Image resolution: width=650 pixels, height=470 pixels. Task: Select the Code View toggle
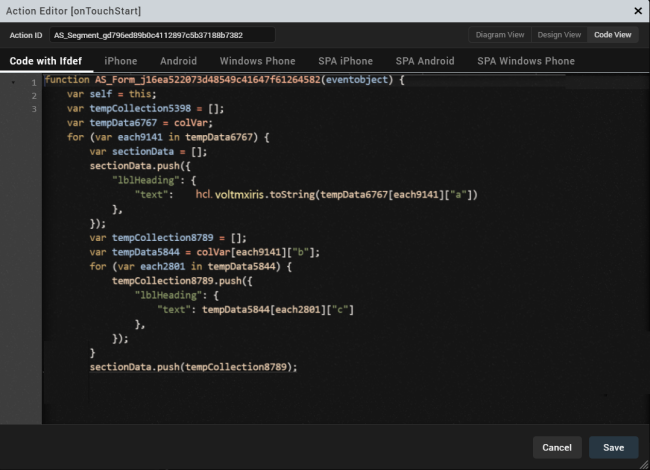click(612, 35)
